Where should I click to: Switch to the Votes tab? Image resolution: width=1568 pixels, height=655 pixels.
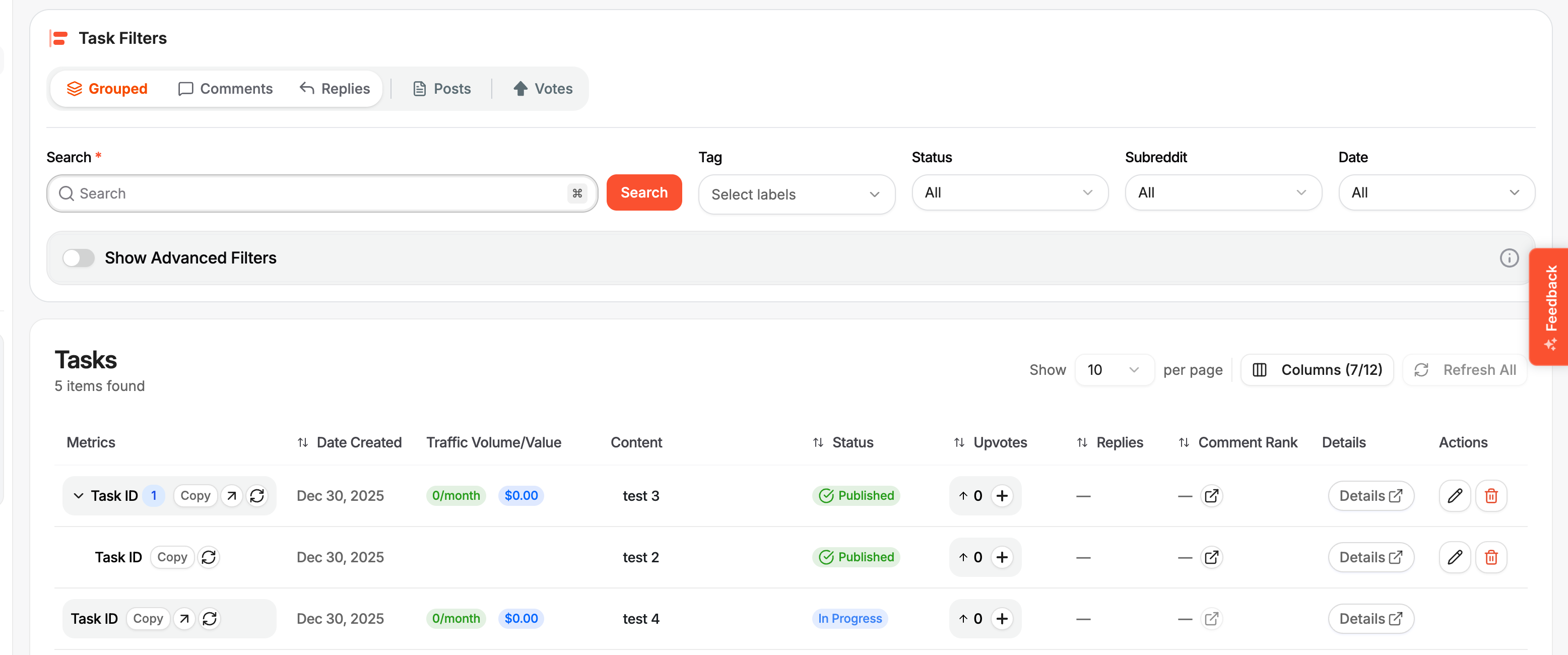pyautogui.click(x=542, y=89)
